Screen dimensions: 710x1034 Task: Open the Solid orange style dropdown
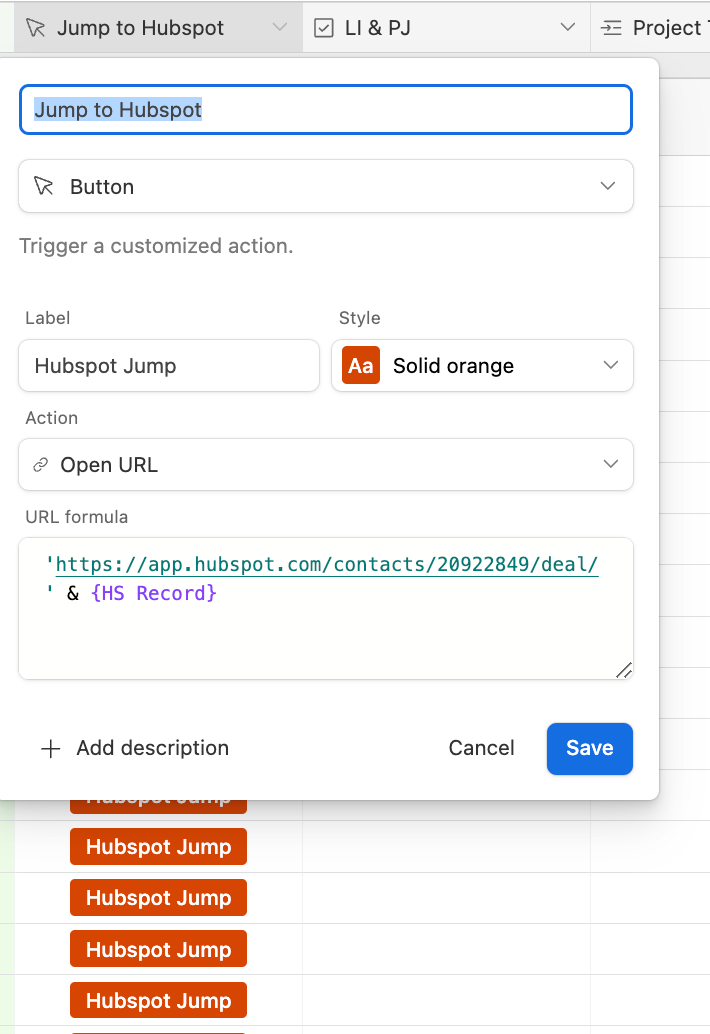point(611,366)
